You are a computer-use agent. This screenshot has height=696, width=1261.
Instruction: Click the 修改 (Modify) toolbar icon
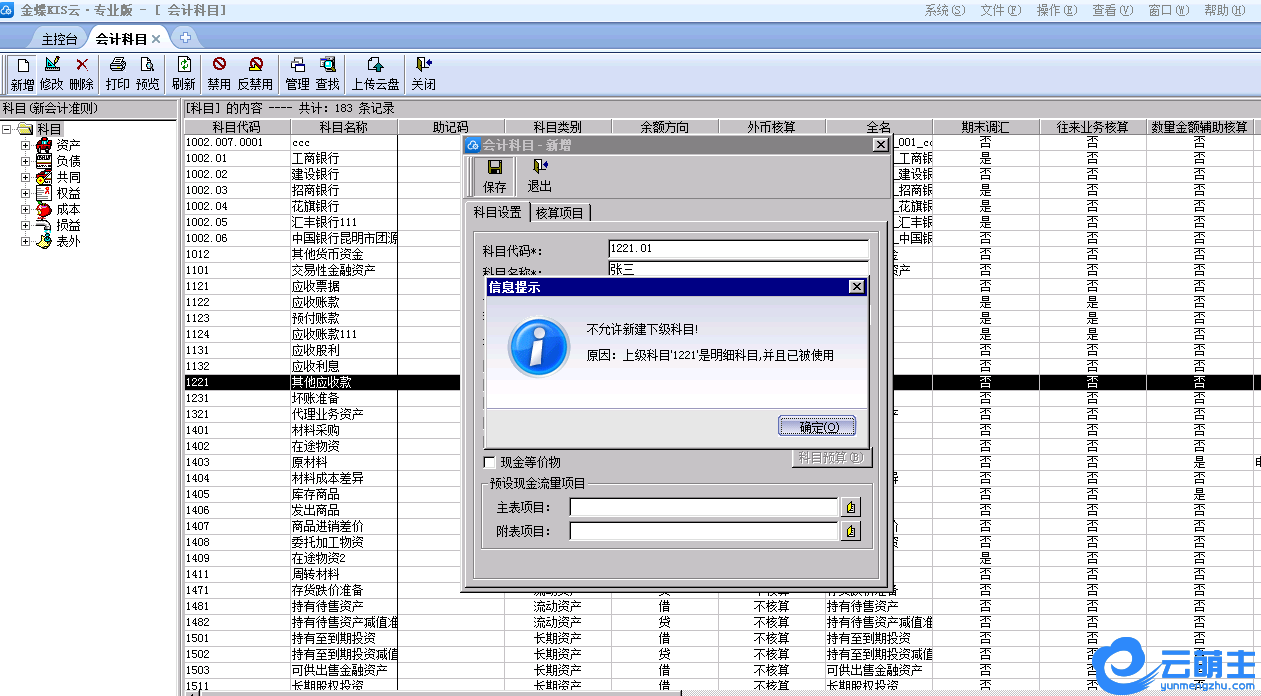tap(52, 73)
